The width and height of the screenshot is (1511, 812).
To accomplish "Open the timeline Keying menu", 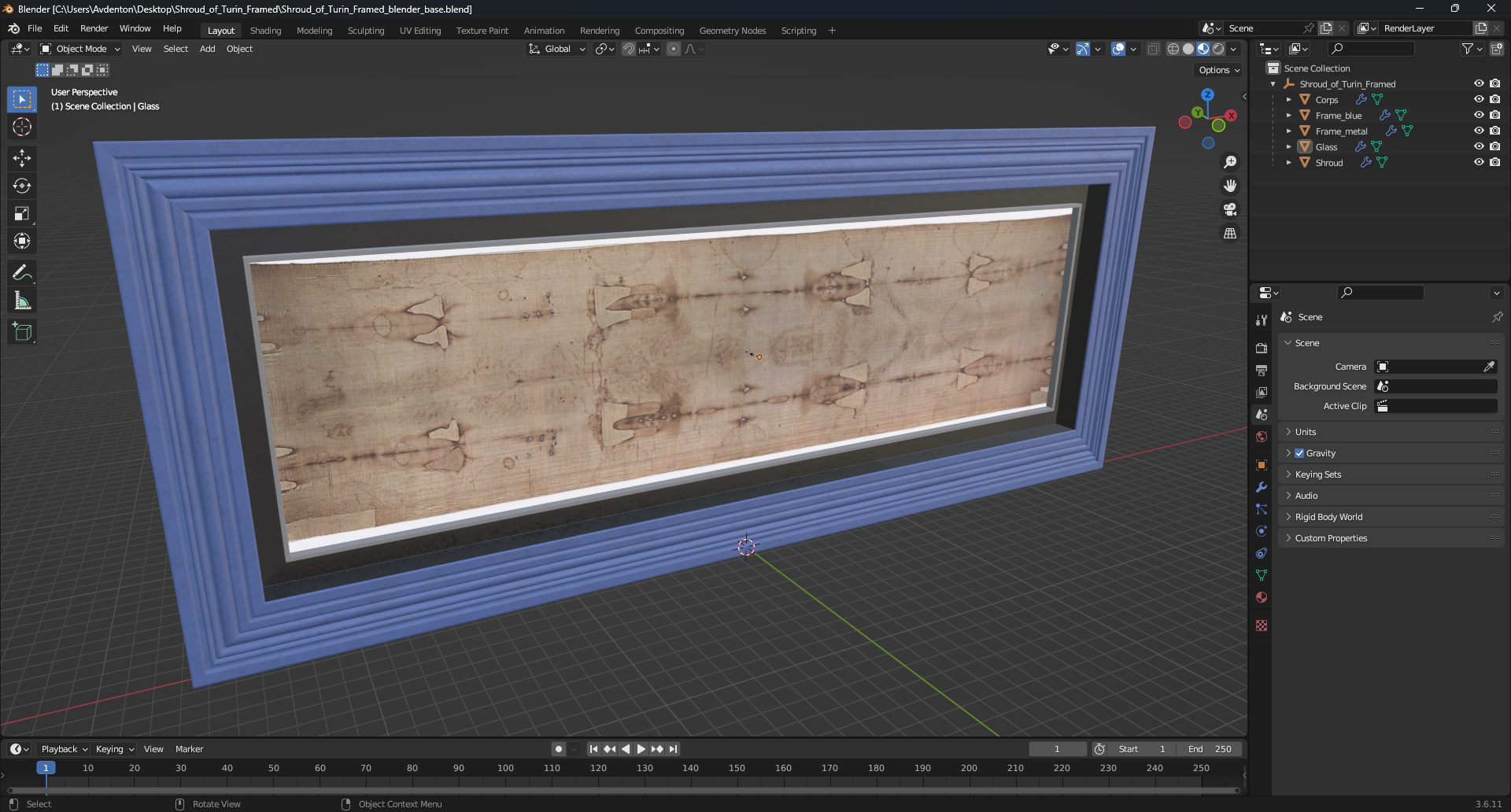I will pyautogui.click(x=114, y=749).
